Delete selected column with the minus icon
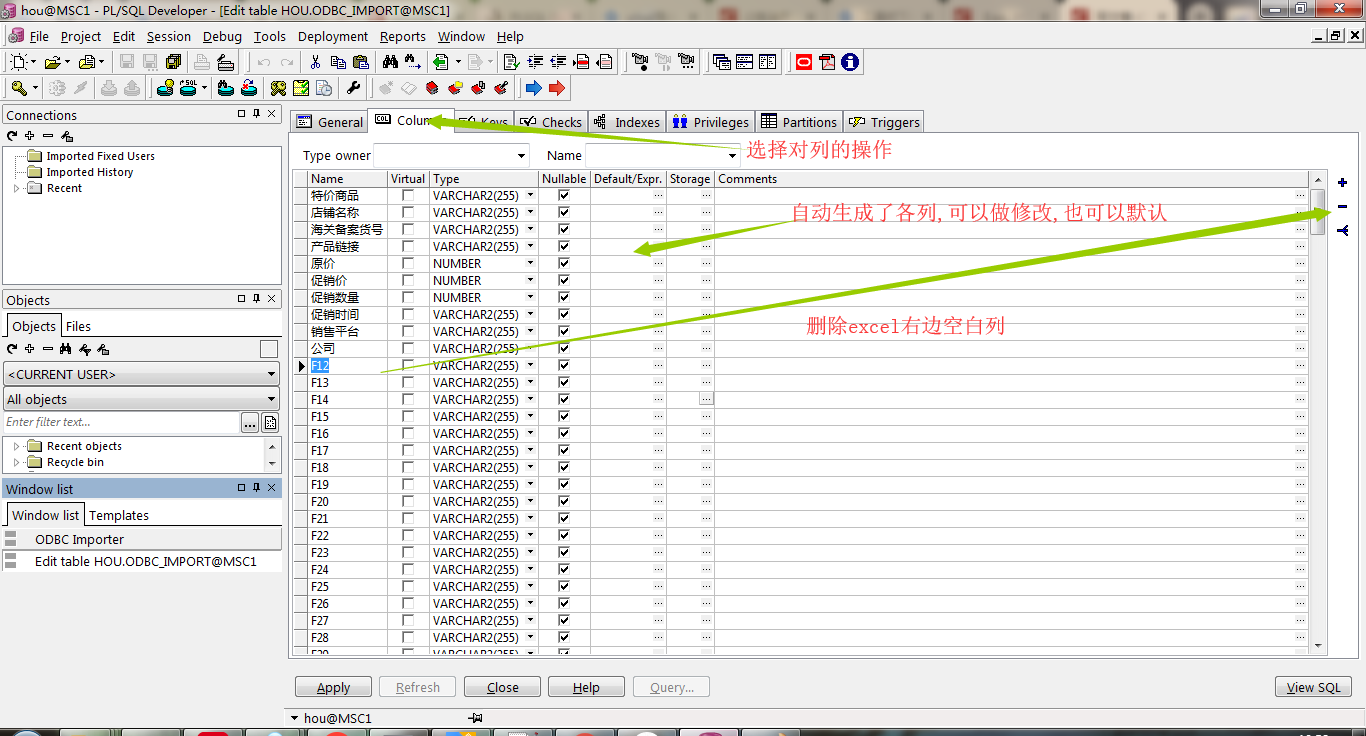This screenshot has height=736, width=1366. coord(1342,206)
